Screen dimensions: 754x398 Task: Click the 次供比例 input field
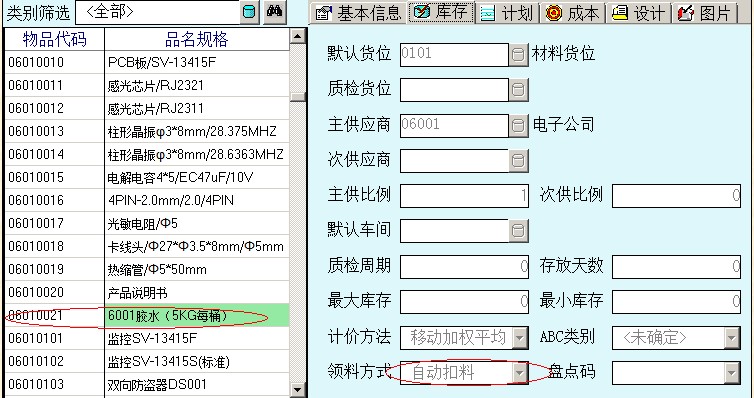676,196
